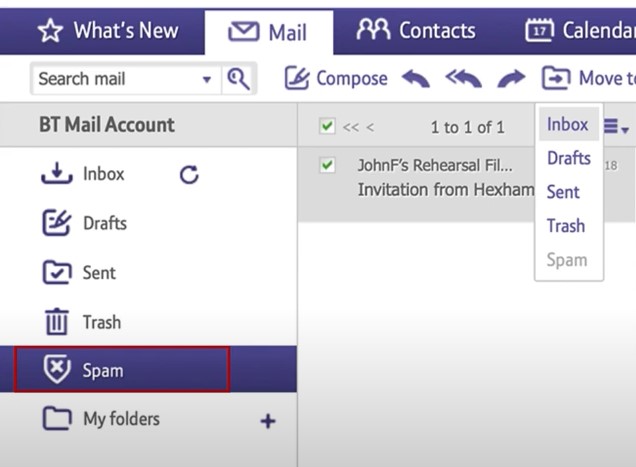Viewport: 636px width, 467px height.
Task: Move message to Inbox from dropdown
Action: [x=568, y=124]
